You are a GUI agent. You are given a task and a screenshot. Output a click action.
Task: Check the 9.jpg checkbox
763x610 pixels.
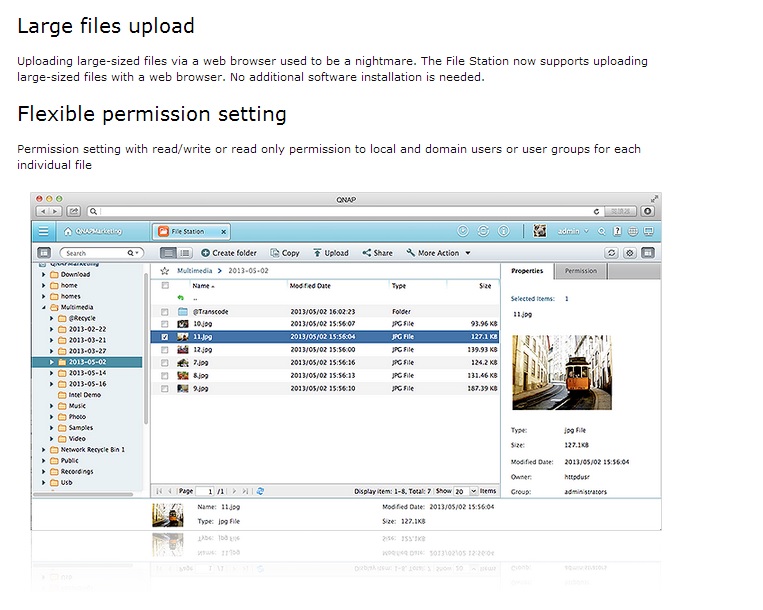point(164,389)
